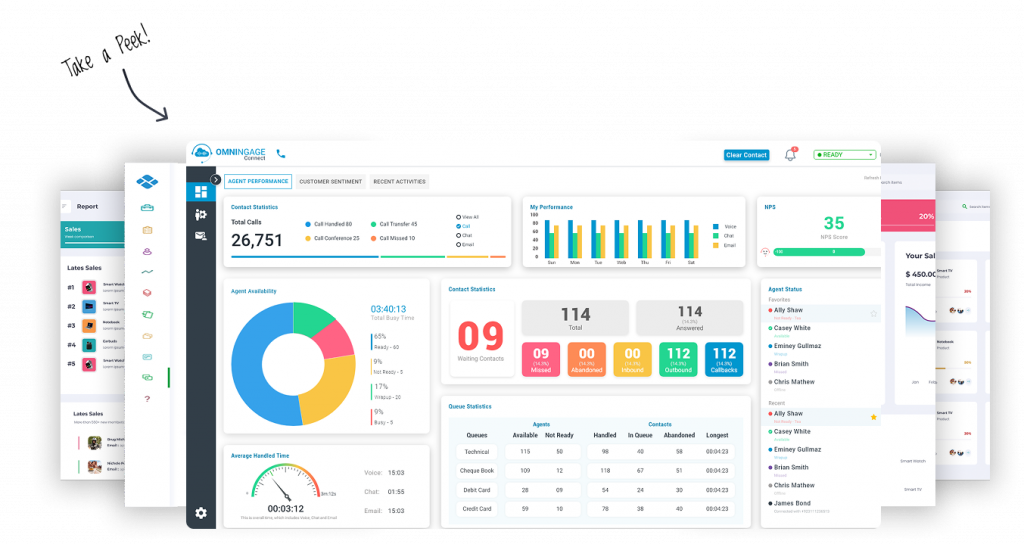Viewport: 1024px width, 544px height.
Task: Click the NPS sad face icon
Action: click(765, 252)
